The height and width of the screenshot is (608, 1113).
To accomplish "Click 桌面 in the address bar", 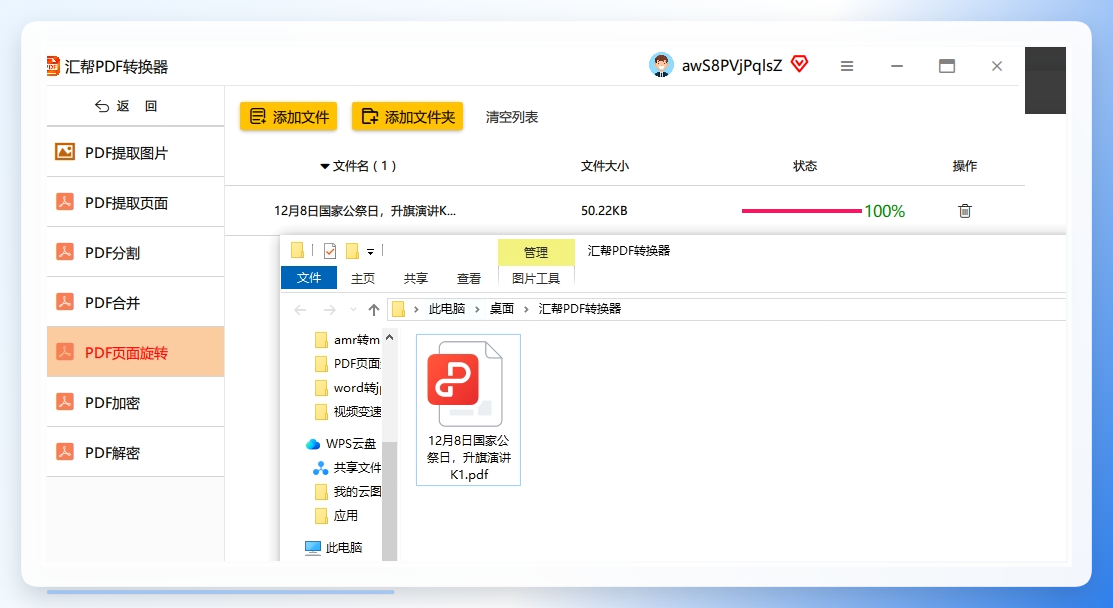I will click(502, 309).
